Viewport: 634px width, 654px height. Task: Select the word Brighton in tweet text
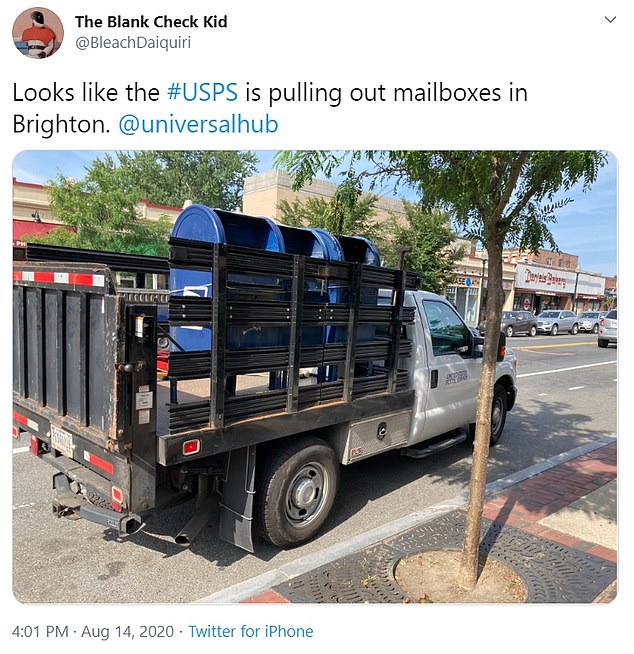click(x=61, y=124)
